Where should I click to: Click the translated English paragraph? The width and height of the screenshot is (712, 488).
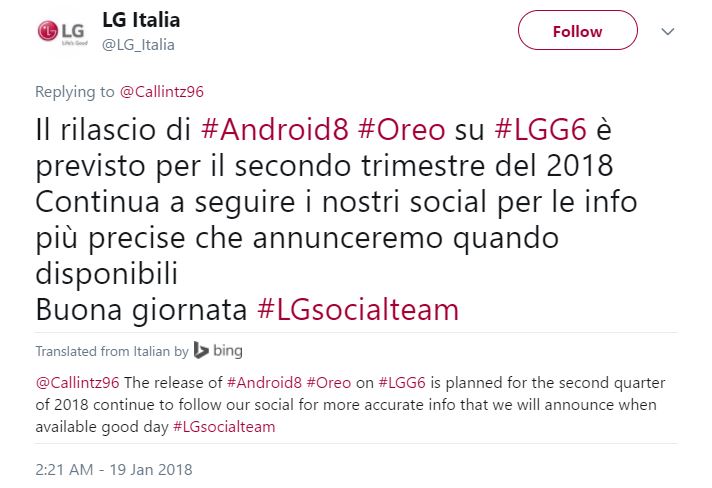tap(350, 404)
